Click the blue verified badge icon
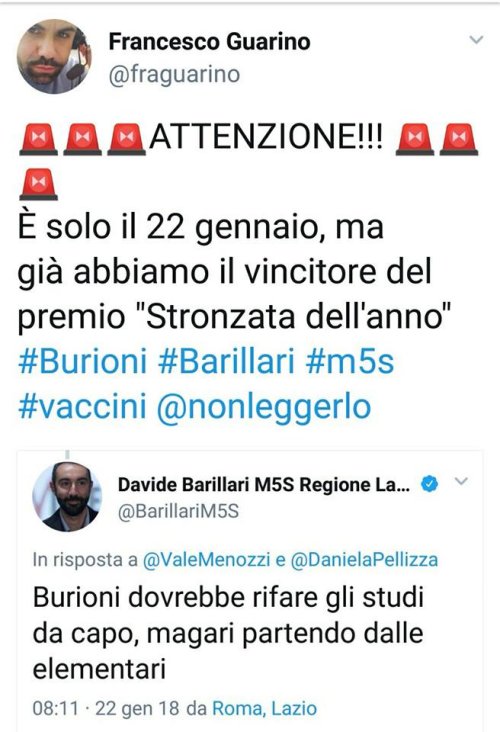The width and height of the screenshot is (500, 732). (x=430, y=484)
